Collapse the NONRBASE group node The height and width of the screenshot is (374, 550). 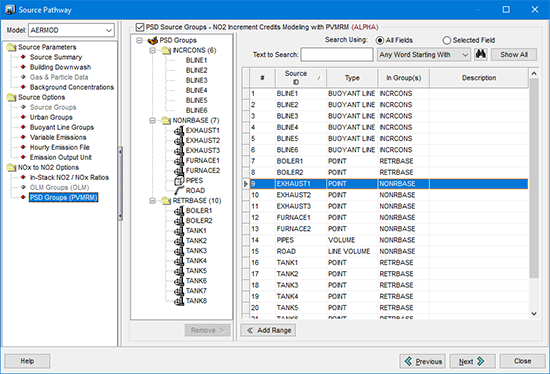pyautogui.click(x=153, y=121)
